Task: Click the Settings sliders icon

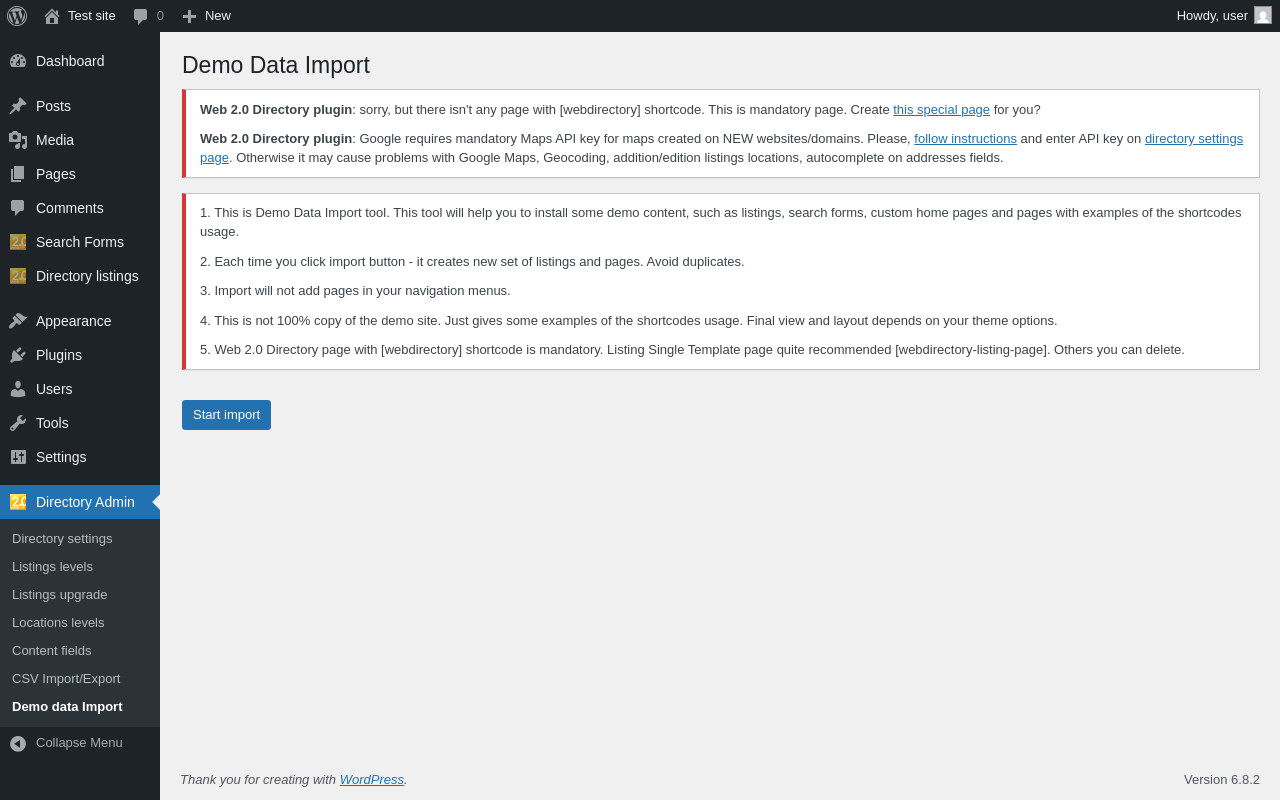Action: click(x=18, y=457)
